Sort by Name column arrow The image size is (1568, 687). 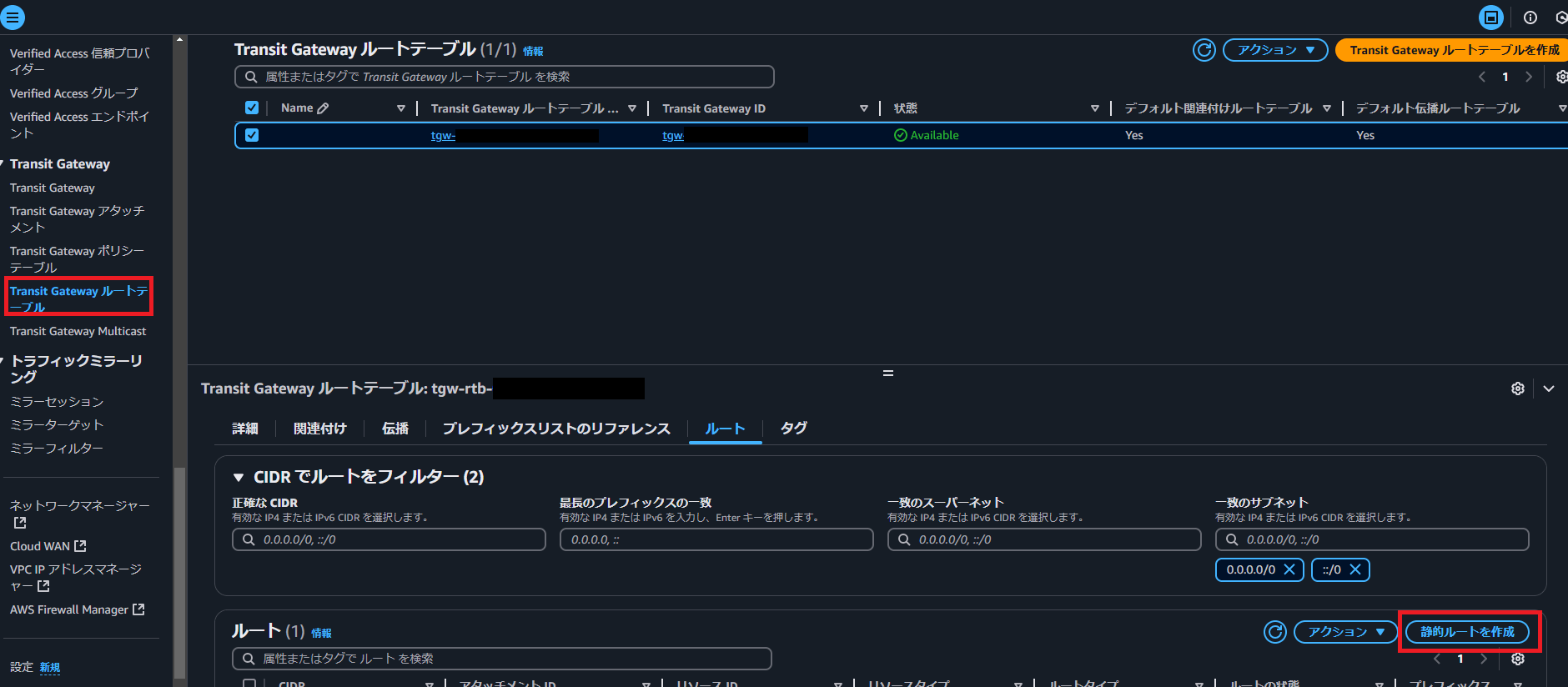pos(401,108)
